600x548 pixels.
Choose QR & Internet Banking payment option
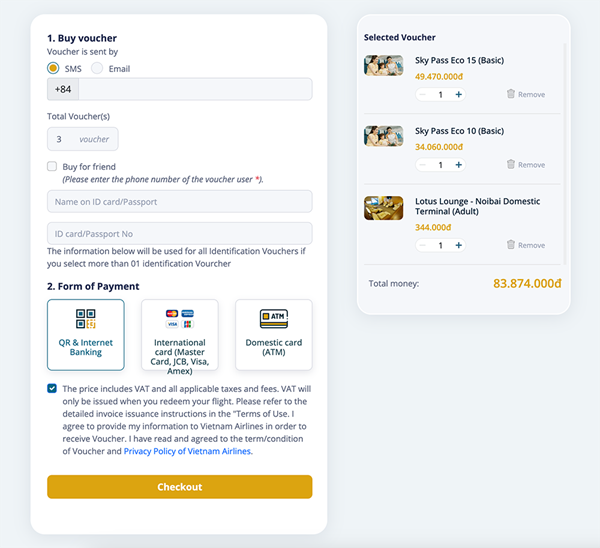(86, 335)
